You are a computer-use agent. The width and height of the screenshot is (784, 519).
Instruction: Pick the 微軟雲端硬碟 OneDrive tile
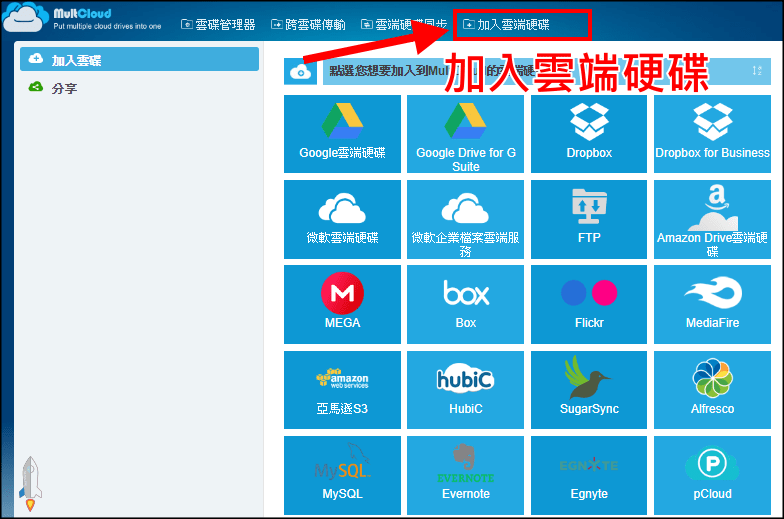(x=342, y=220)
